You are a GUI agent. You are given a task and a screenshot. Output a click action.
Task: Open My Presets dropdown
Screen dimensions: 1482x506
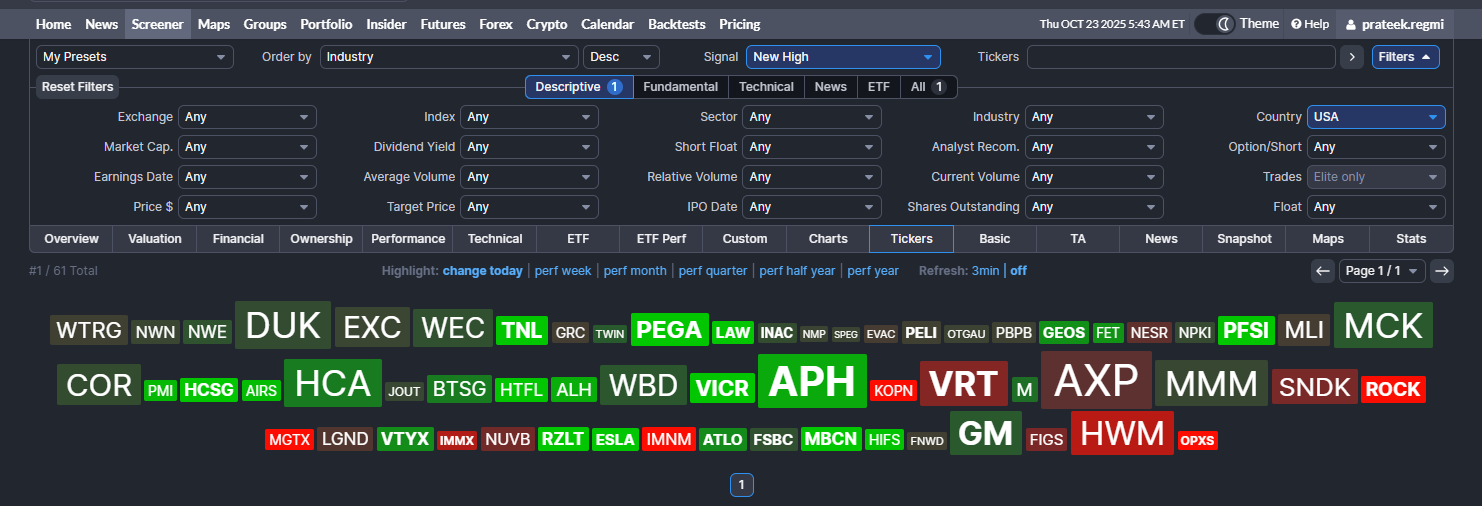(x=135, y=57)
